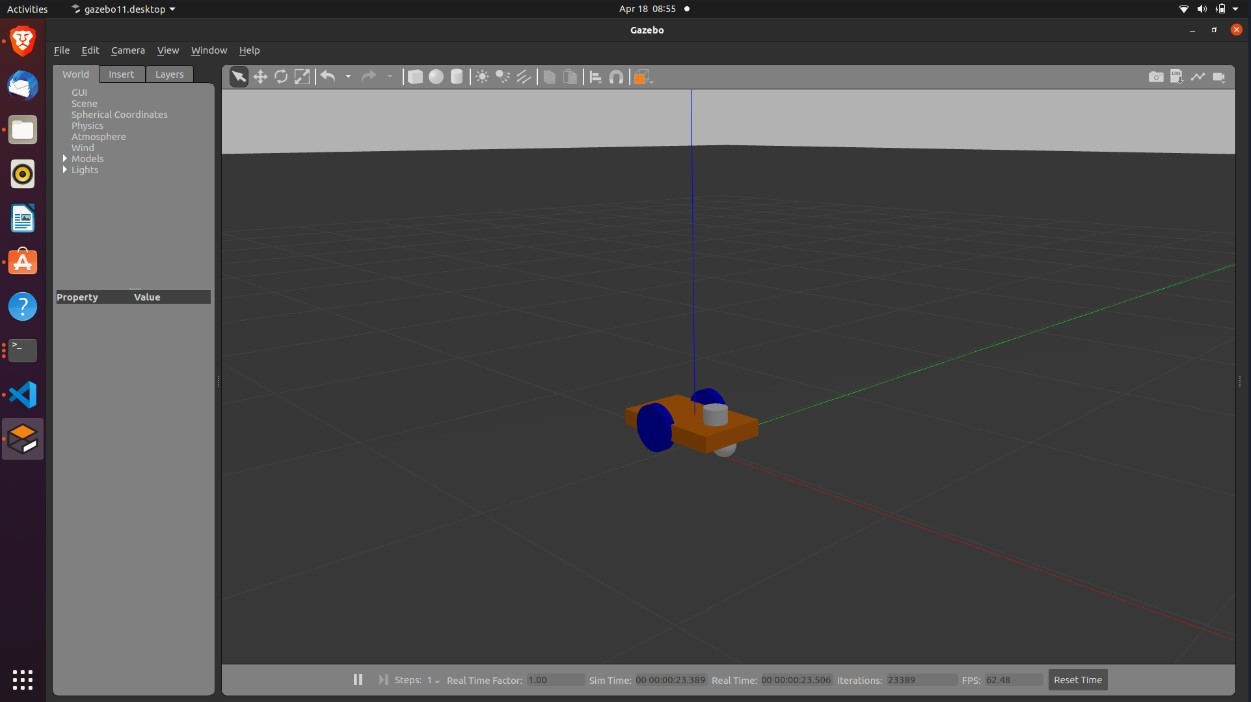This screenshot has height=702, width=1251.
Task: Click the video record camera icon
Action: coord(1219,77)
